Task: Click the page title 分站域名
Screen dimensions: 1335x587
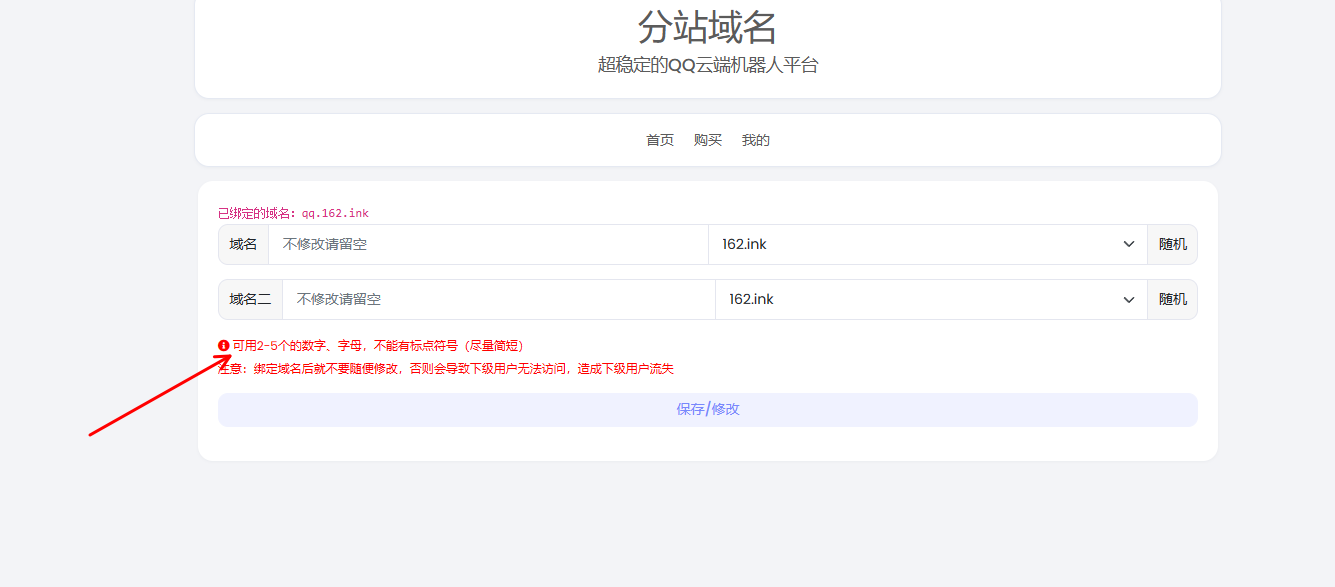Action: click(710, 28)
